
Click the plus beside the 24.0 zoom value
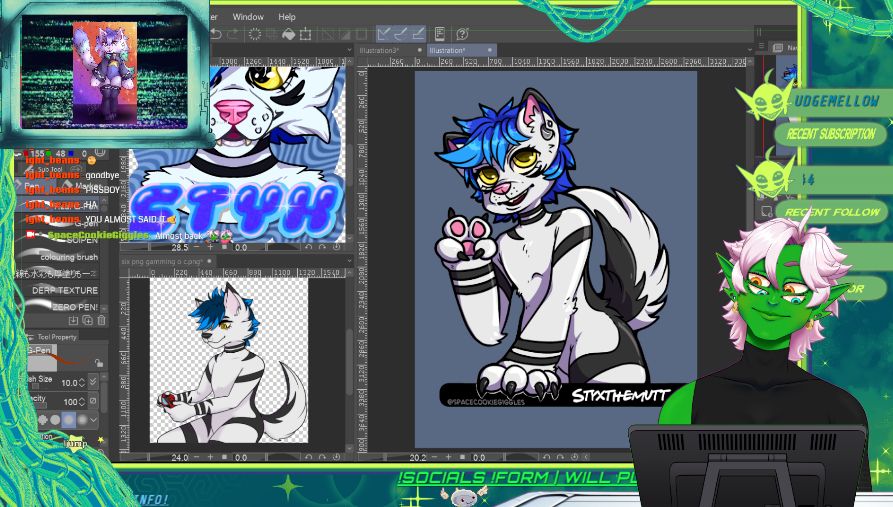211,457
